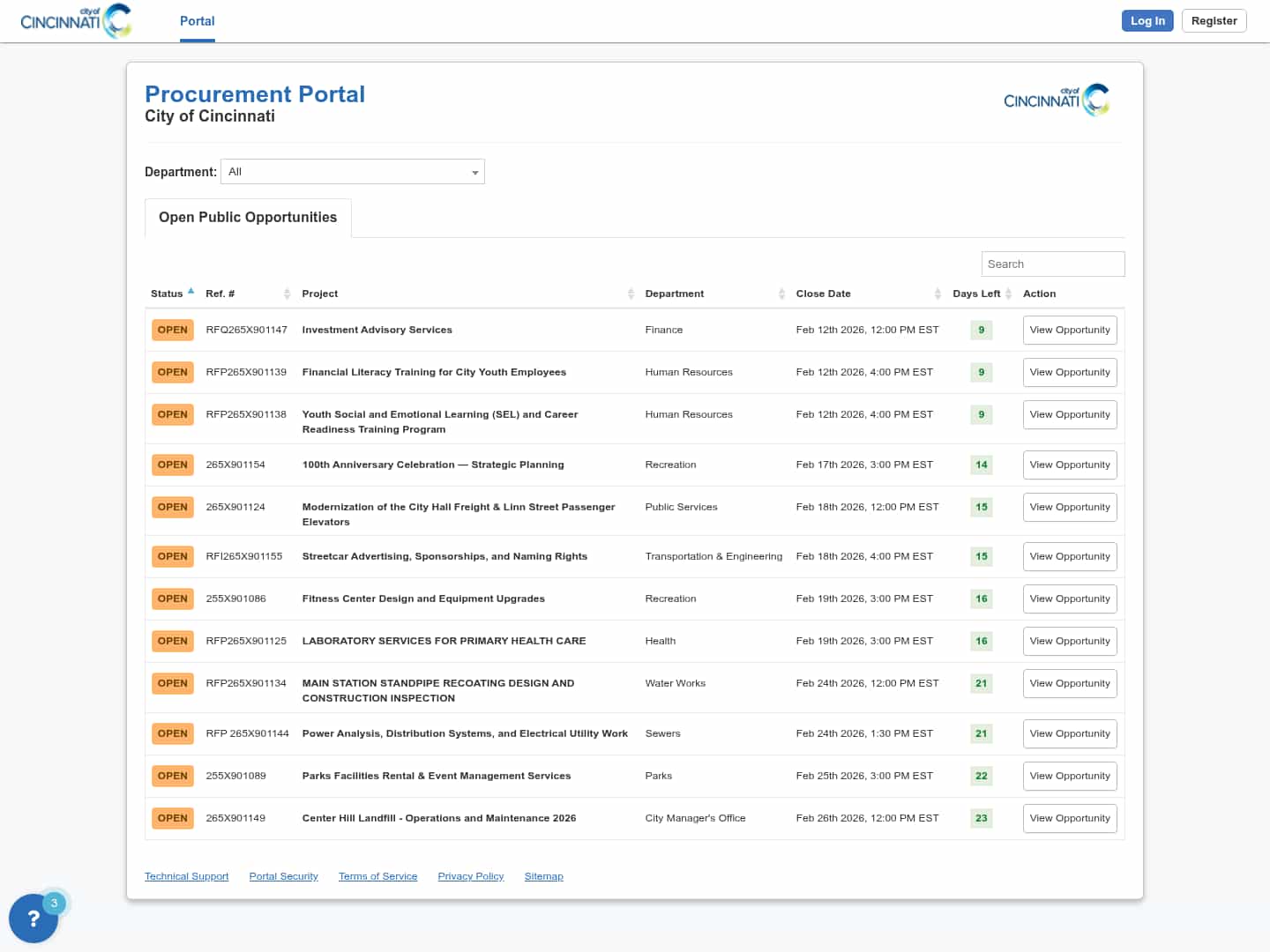
Task: Open the Privacy Policy footer link
Action: pos(470,876)
